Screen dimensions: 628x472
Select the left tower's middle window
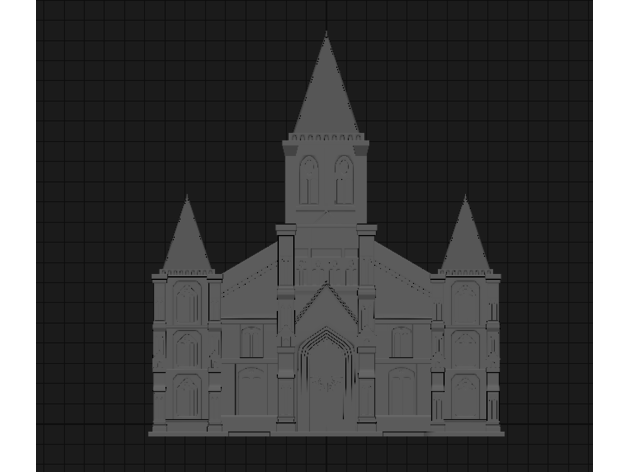coord(187,348)
